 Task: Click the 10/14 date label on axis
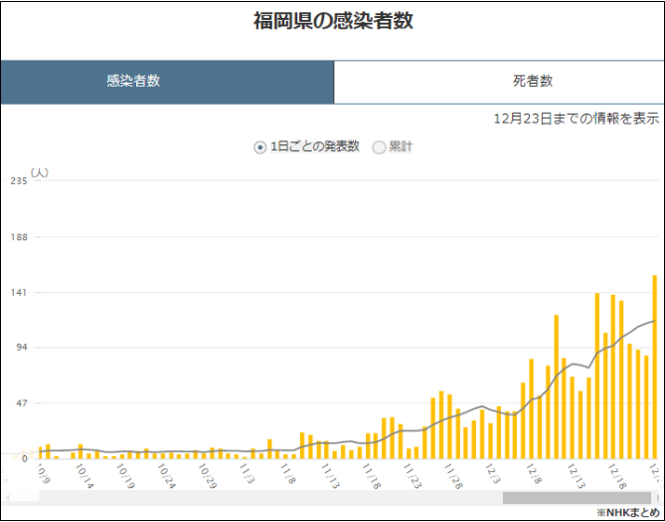click(84, 477)
